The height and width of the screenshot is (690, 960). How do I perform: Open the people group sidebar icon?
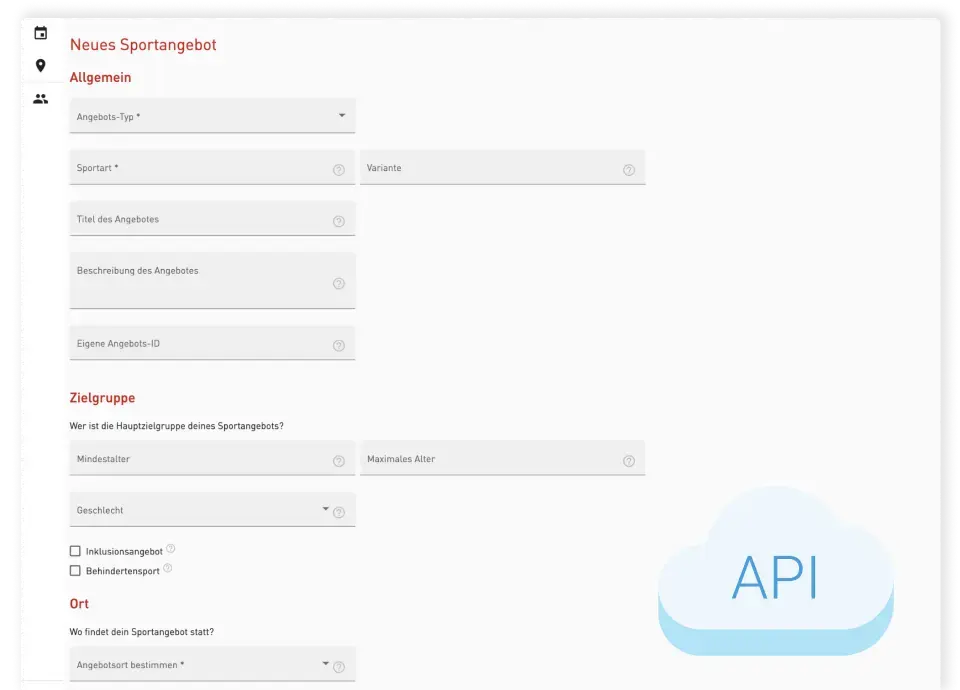[x=40, y=99]
